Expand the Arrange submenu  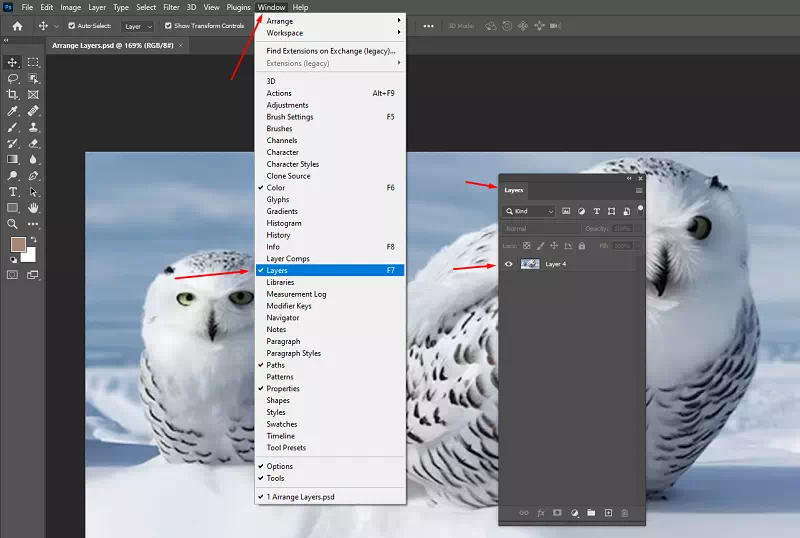331,21
